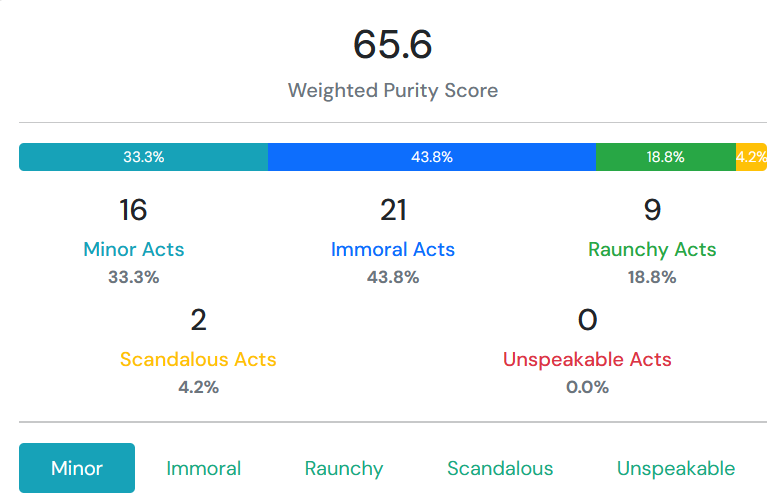Click the Minor Acts count 16

pos(133,210)
